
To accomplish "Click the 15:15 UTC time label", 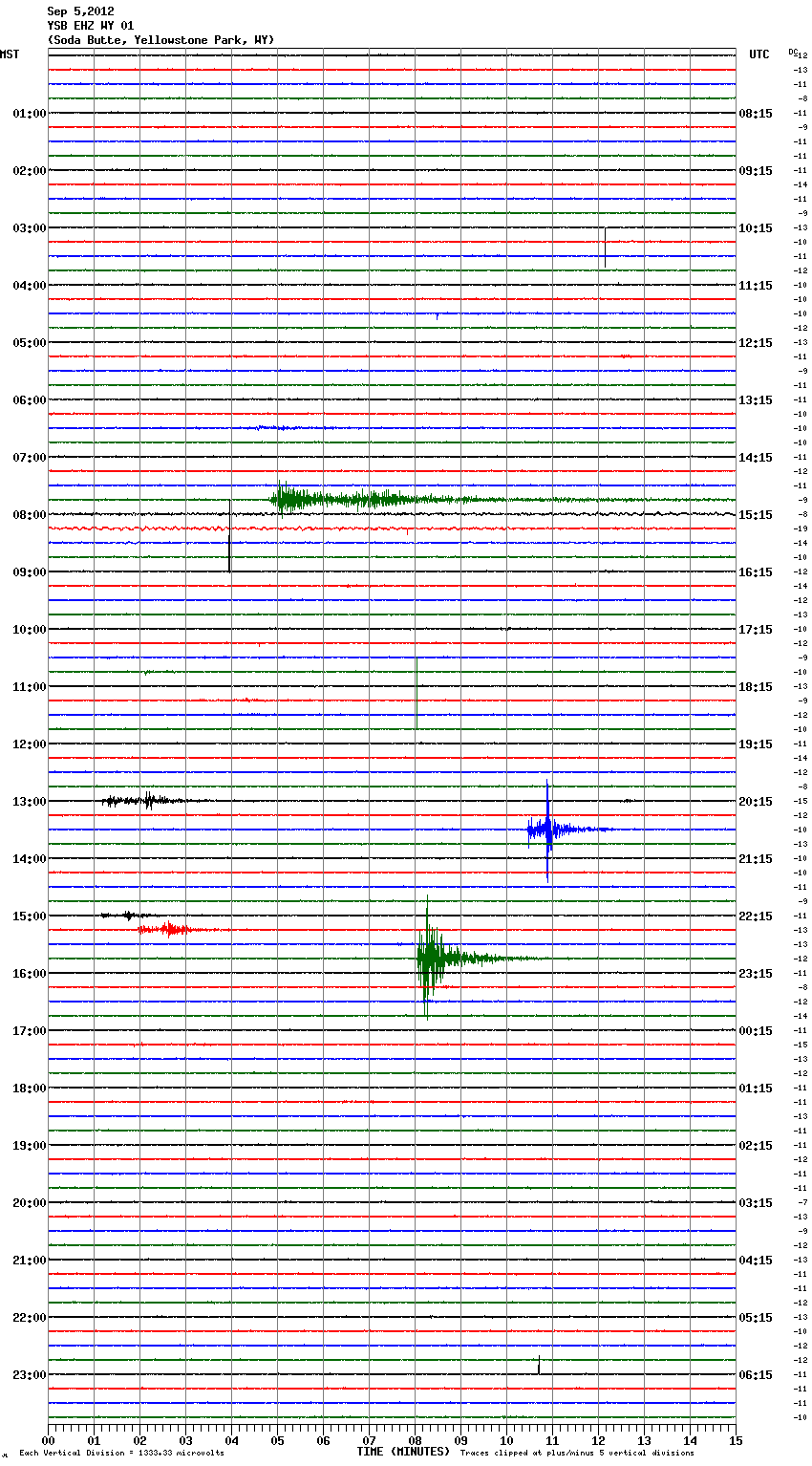I will tap(756, 514).
